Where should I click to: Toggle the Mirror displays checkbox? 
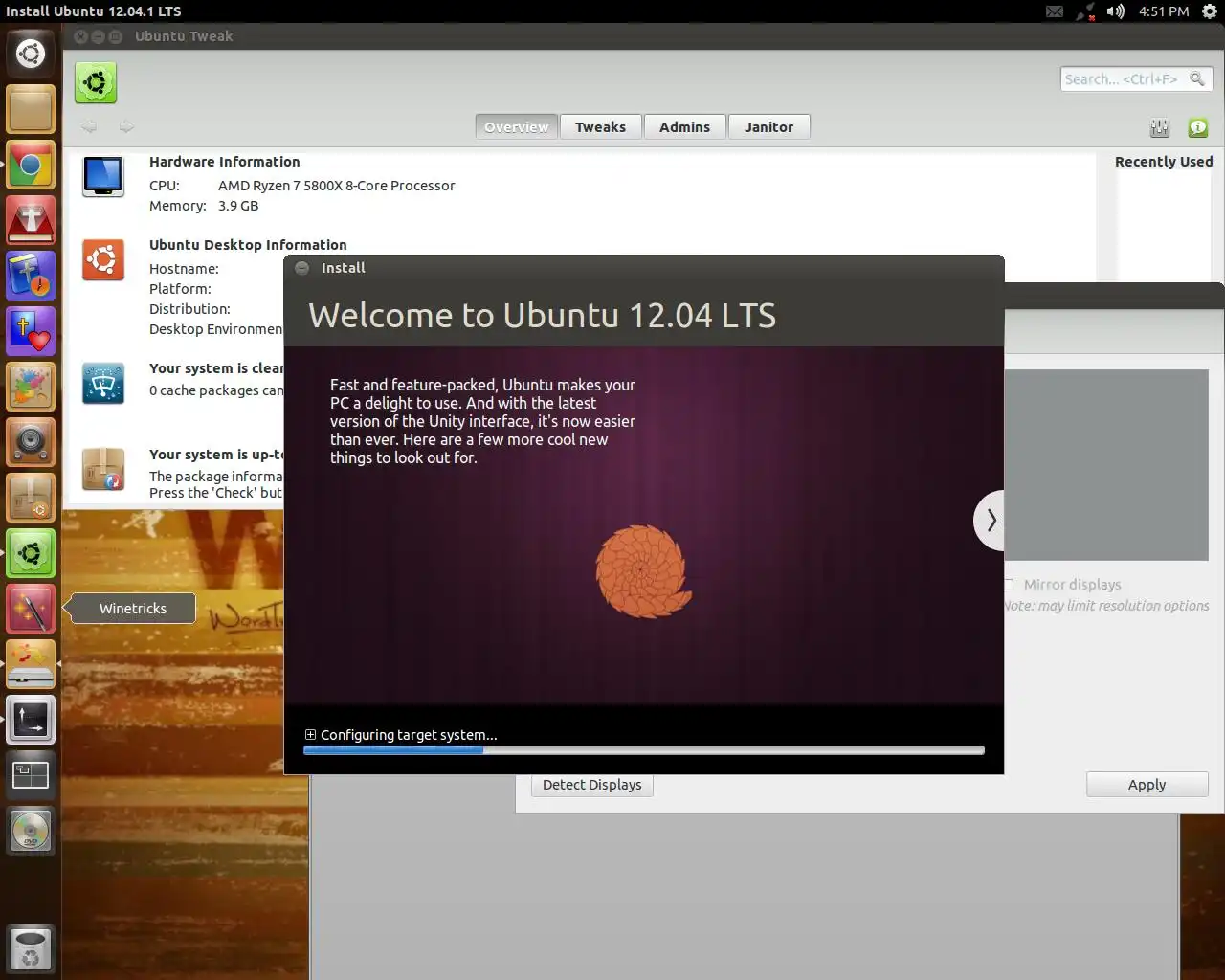pos(1009,585)
